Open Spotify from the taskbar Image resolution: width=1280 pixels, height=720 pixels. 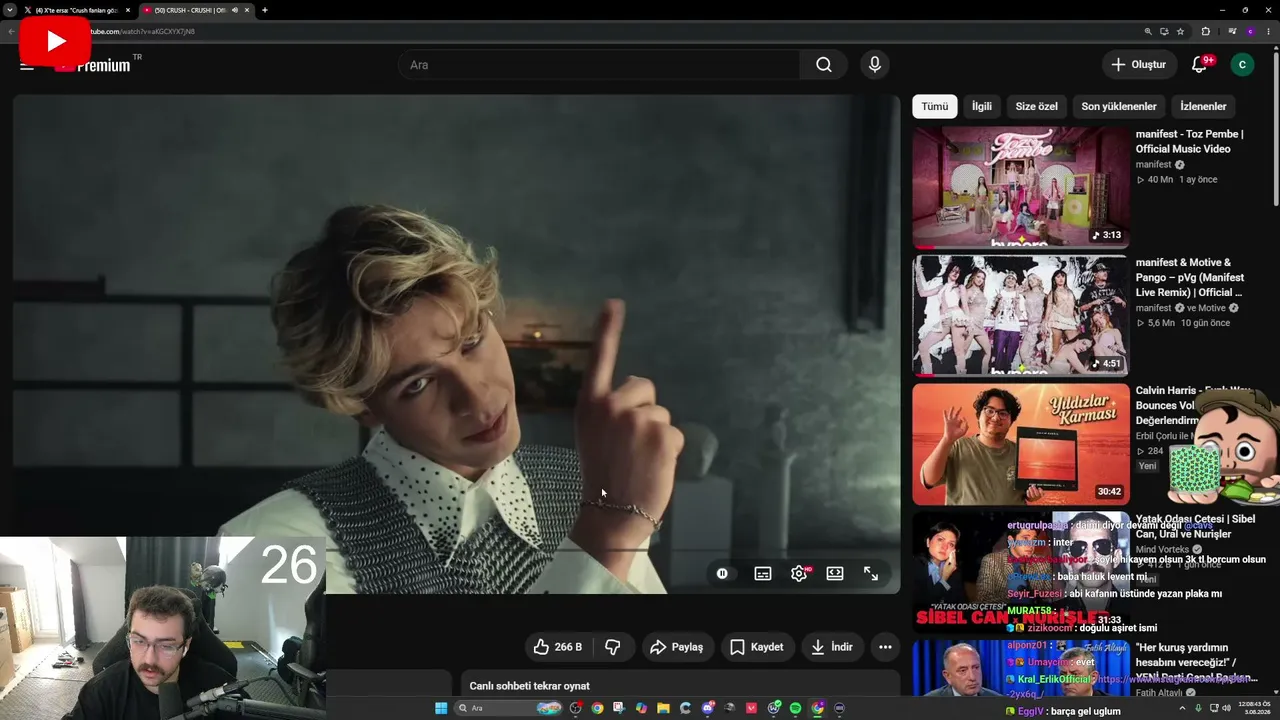[795, 708]
